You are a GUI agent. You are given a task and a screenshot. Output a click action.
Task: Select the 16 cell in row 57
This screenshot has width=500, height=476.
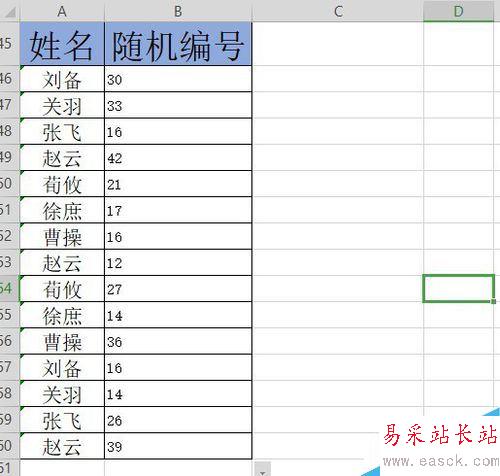pyautogui.click(x=178, y=368)
